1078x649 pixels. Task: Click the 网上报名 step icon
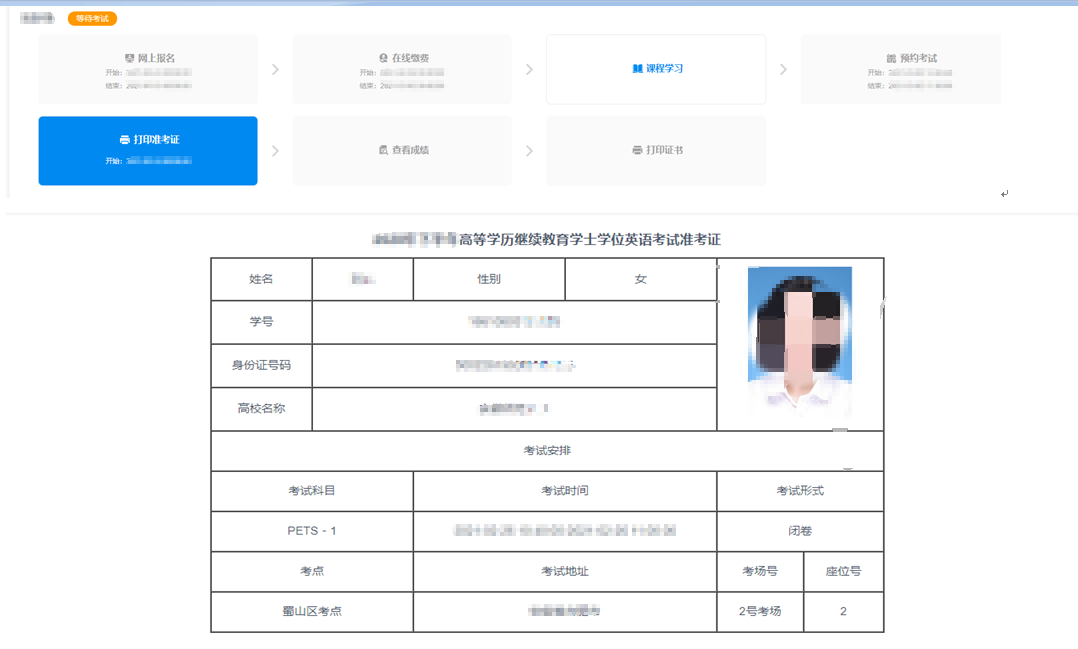(x=129, y=58)
